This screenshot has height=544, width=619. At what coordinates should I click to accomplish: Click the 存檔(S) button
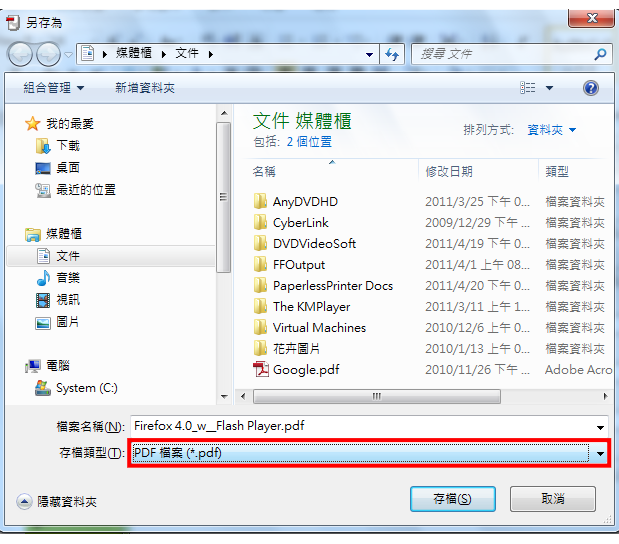(x=452, y=499)
